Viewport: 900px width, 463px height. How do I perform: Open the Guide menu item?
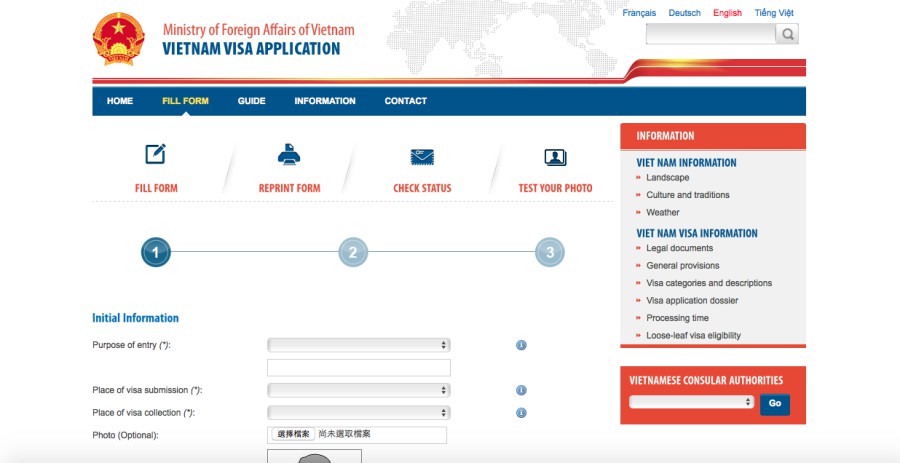(251, 101)
